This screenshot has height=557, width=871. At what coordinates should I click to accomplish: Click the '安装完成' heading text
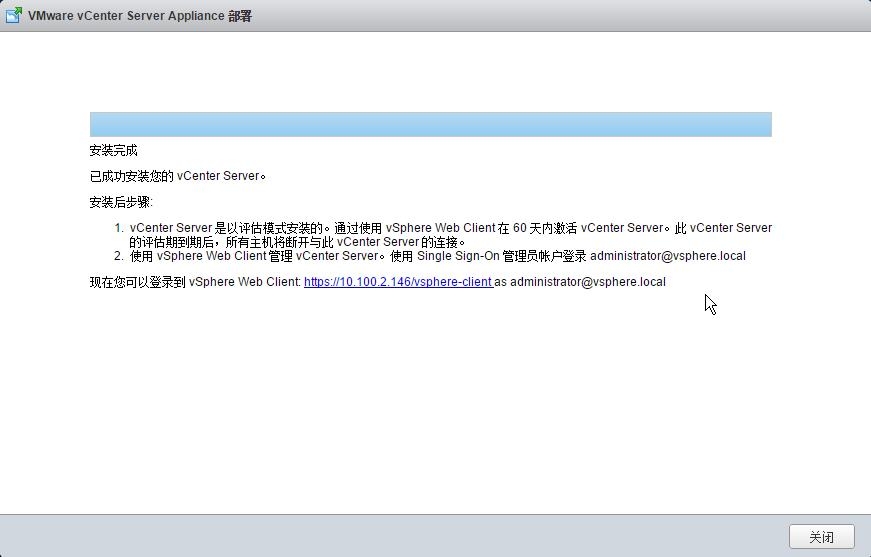click(x=113, y=150)
